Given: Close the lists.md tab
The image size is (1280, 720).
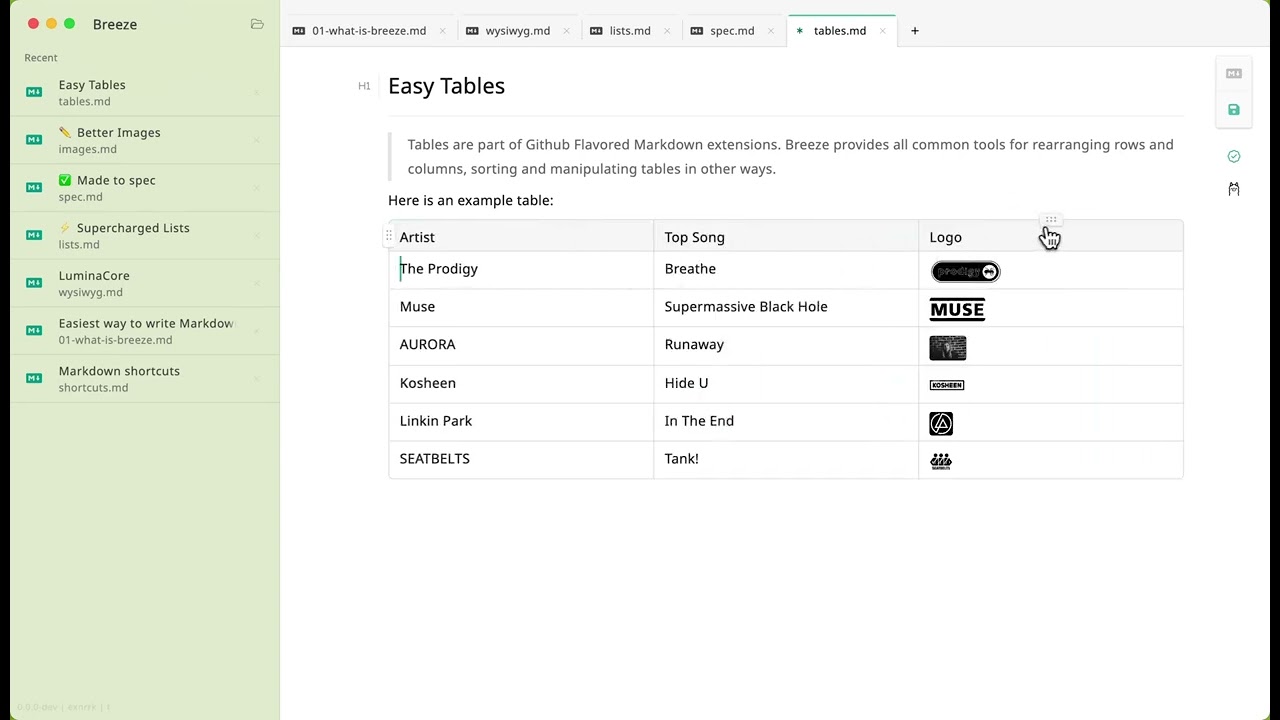Looking at the screenshot, I should click(x=667, y=31).
